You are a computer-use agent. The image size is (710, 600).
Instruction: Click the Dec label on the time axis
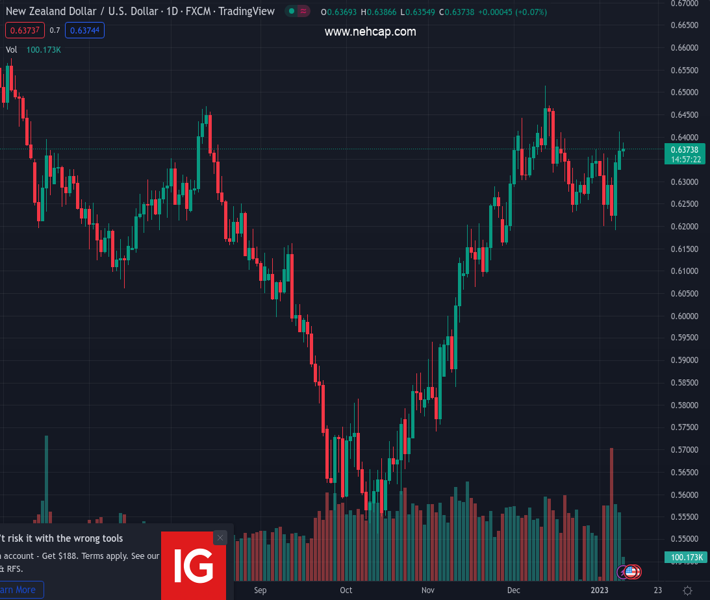pyautogui.click(x=513, y=590)
